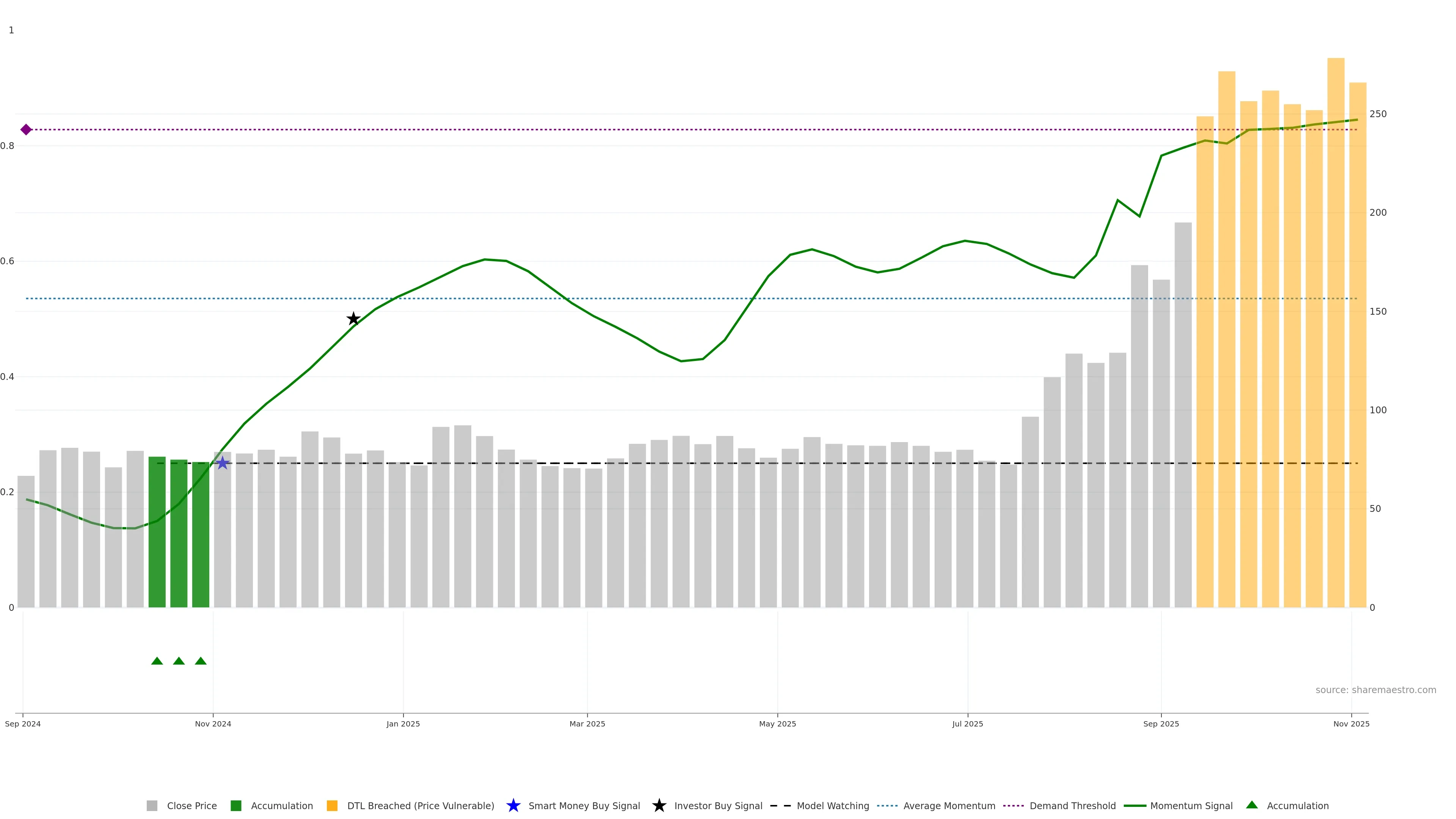Toggle Model Watching legend entry
1456x819 pixels.
[833, 806]
